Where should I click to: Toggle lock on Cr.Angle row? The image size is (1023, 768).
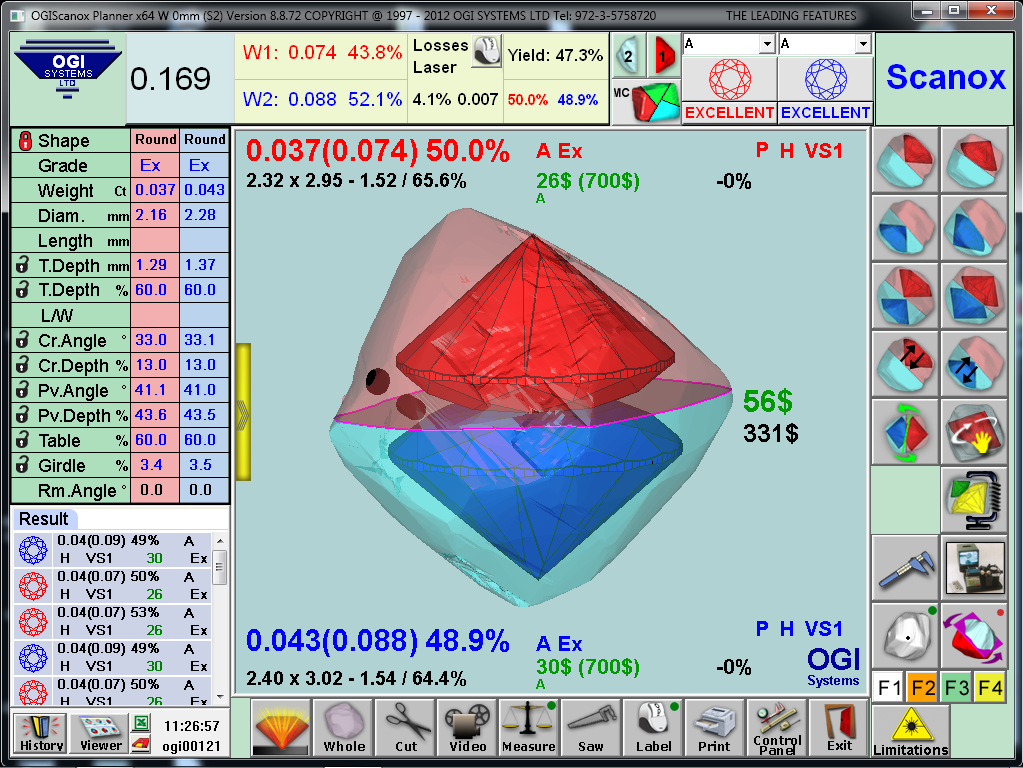point(22,340)
